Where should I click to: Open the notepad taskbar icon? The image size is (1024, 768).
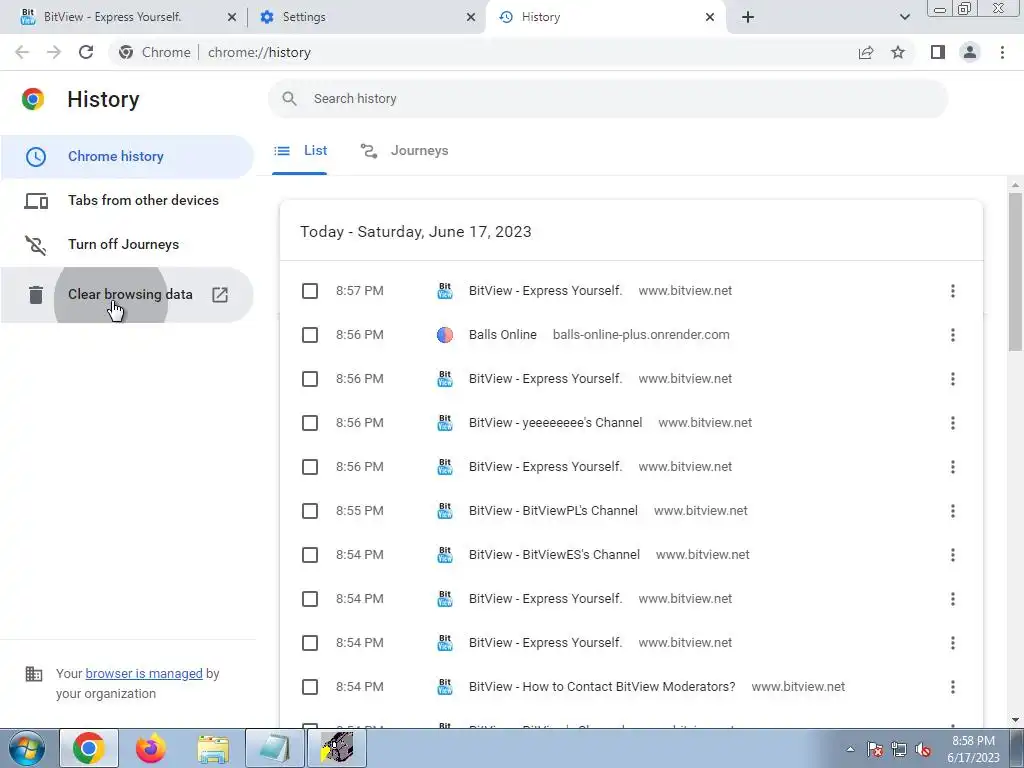pos(275,748)
